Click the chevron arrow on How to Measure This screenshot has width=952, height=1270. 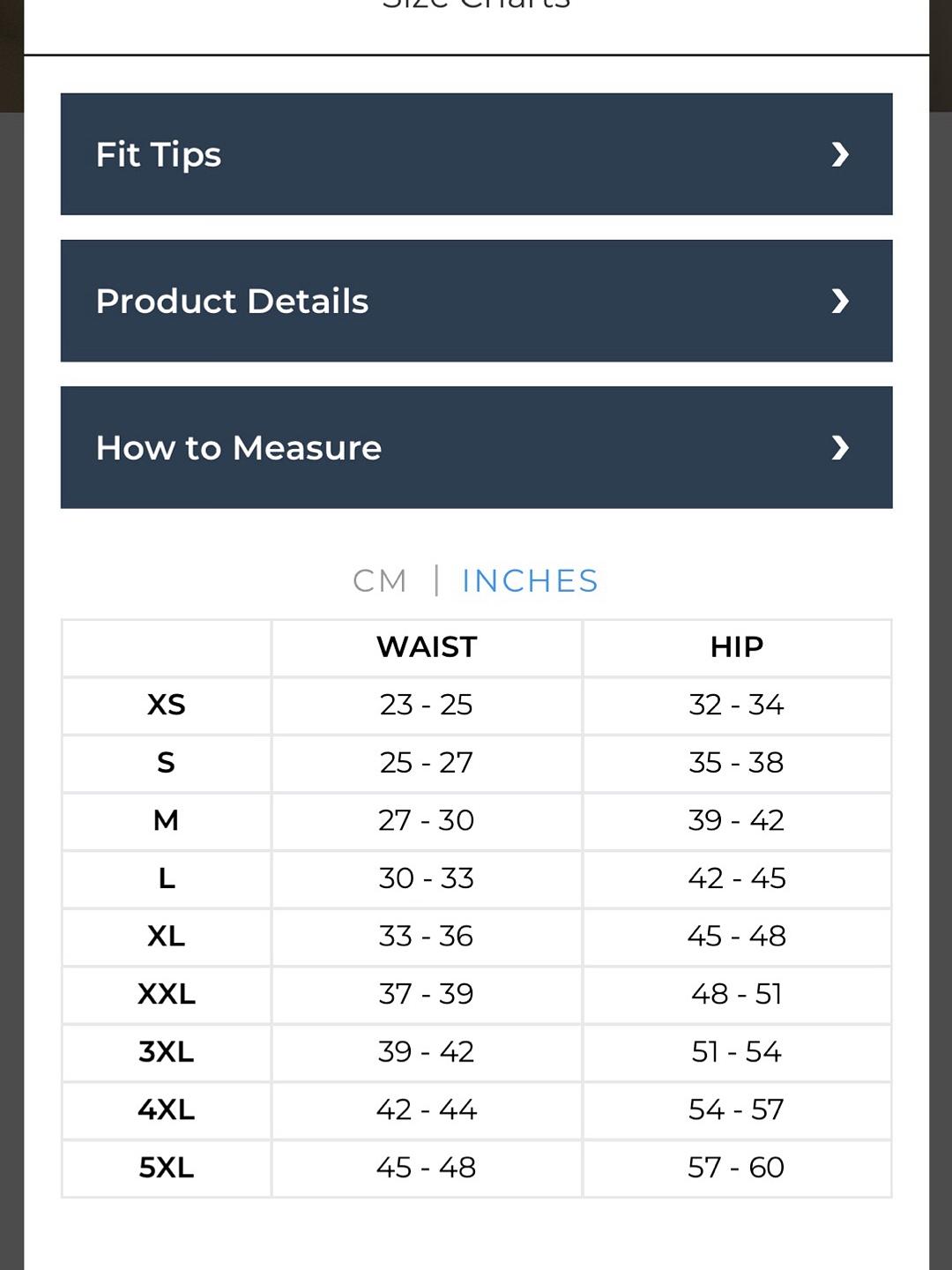[x=840, y=448]
